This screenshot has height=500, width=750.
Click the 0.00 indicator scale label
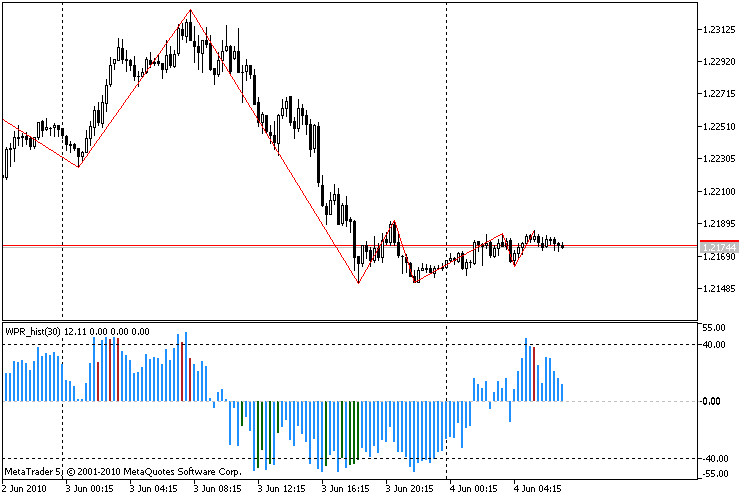click(711, 401)
